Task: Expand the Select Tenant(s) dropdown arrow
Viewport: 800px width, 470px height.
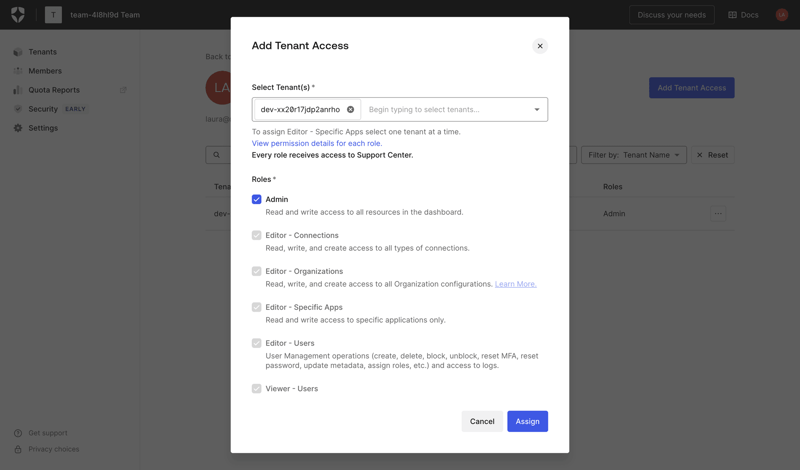Action: click(x=537, y=110)
